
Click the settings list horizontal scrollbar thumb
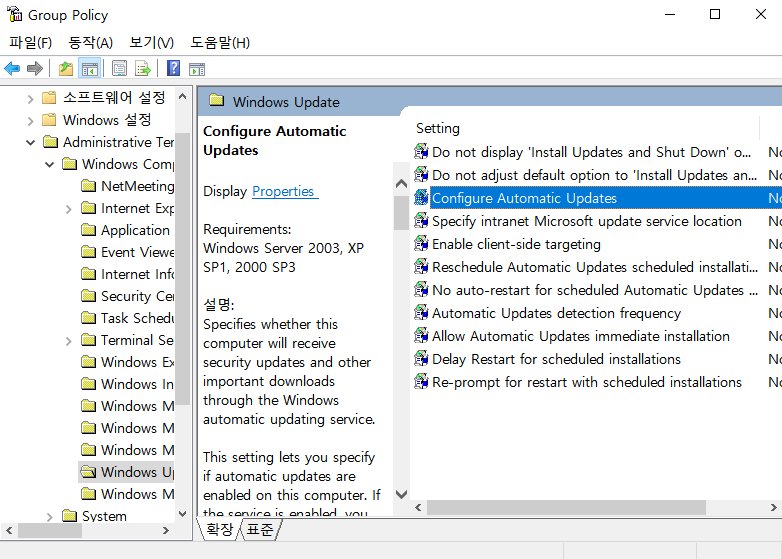pyautogui.click(x=566, y=508)
